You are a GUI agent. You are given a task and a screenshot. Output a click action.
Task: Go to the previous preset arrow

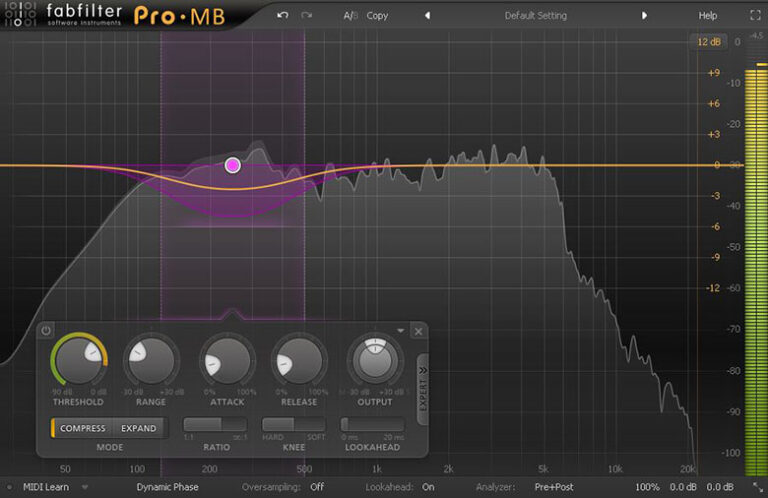pyautogui.click(x=427, y=16)
